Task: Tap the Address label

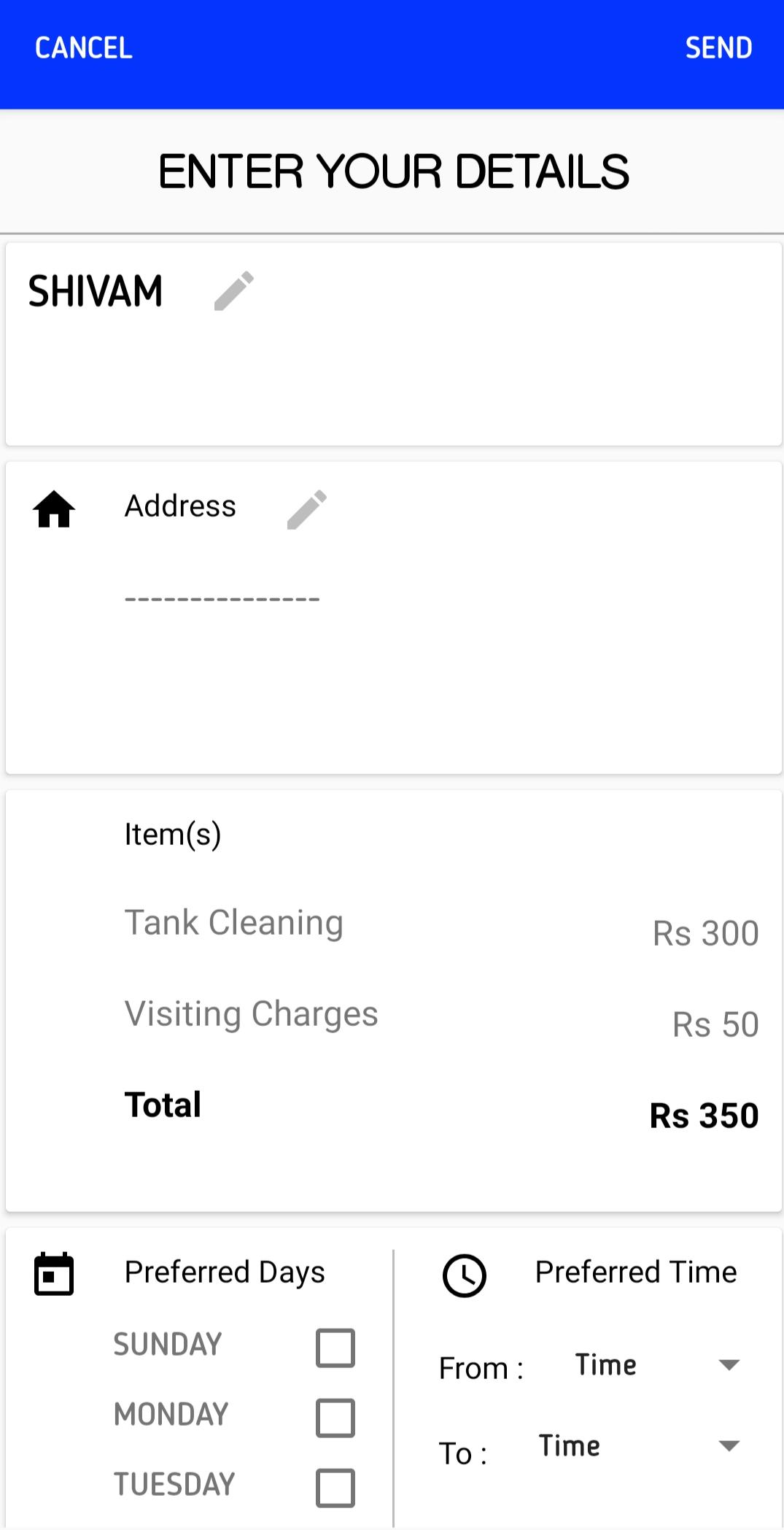Action: point(180,506)
